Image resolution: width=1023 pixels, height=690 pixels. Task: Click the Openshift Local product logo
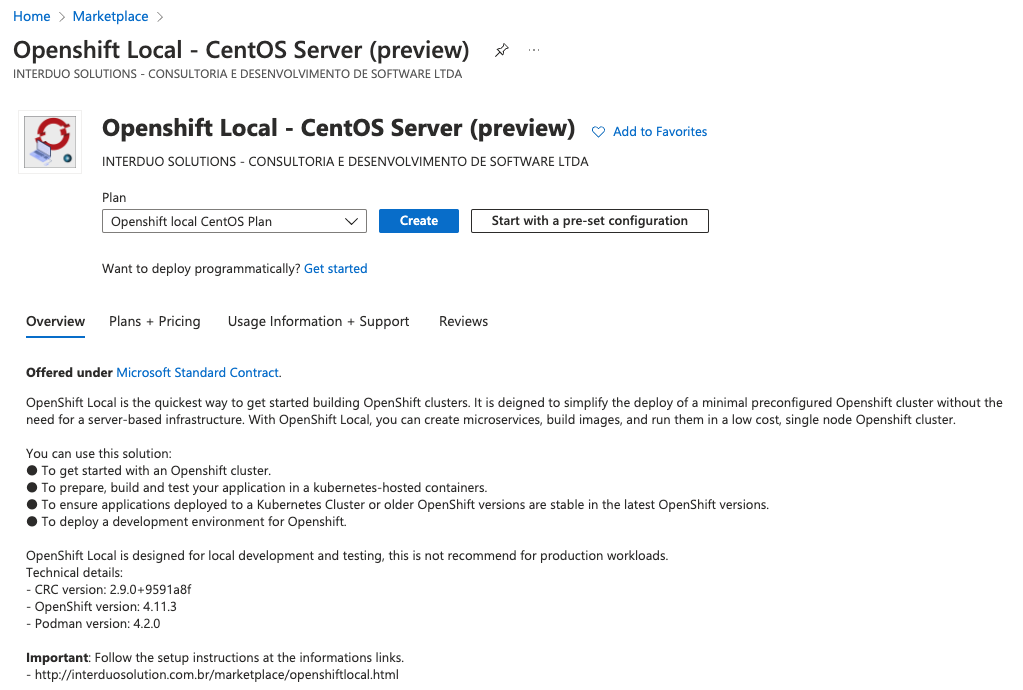[50, 142]
